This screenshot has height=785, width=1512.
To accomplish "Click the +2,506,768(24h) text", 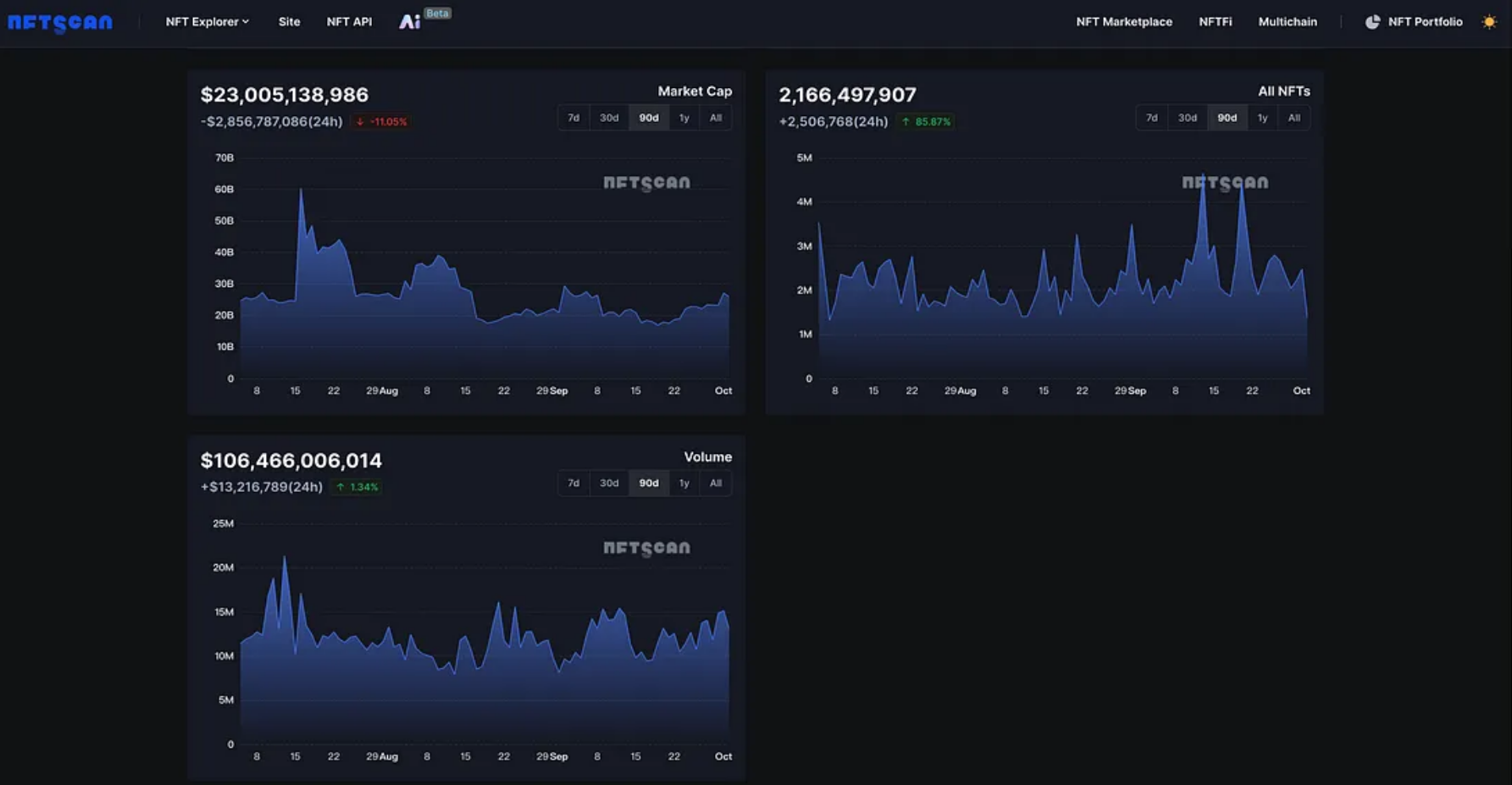I will tap(834, 122).
